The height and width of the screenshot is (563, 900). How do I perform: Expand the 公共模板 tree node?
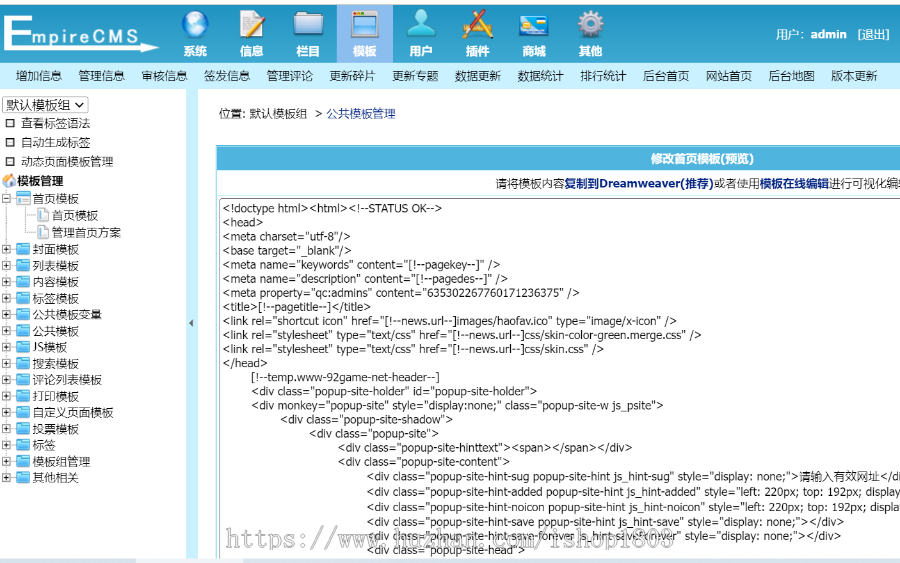(6, 331)
